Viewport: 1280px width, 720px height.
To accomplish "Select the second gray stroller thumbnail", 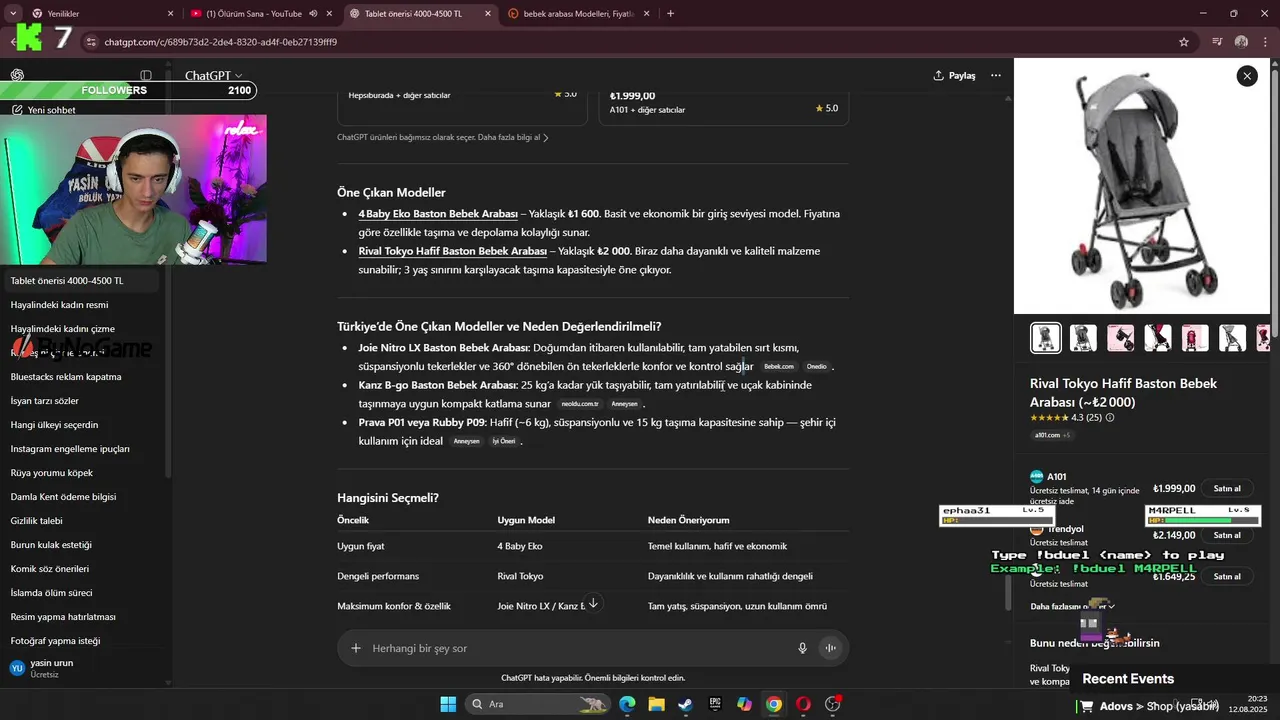I will pyautogui.click(x=1083, y=338).
